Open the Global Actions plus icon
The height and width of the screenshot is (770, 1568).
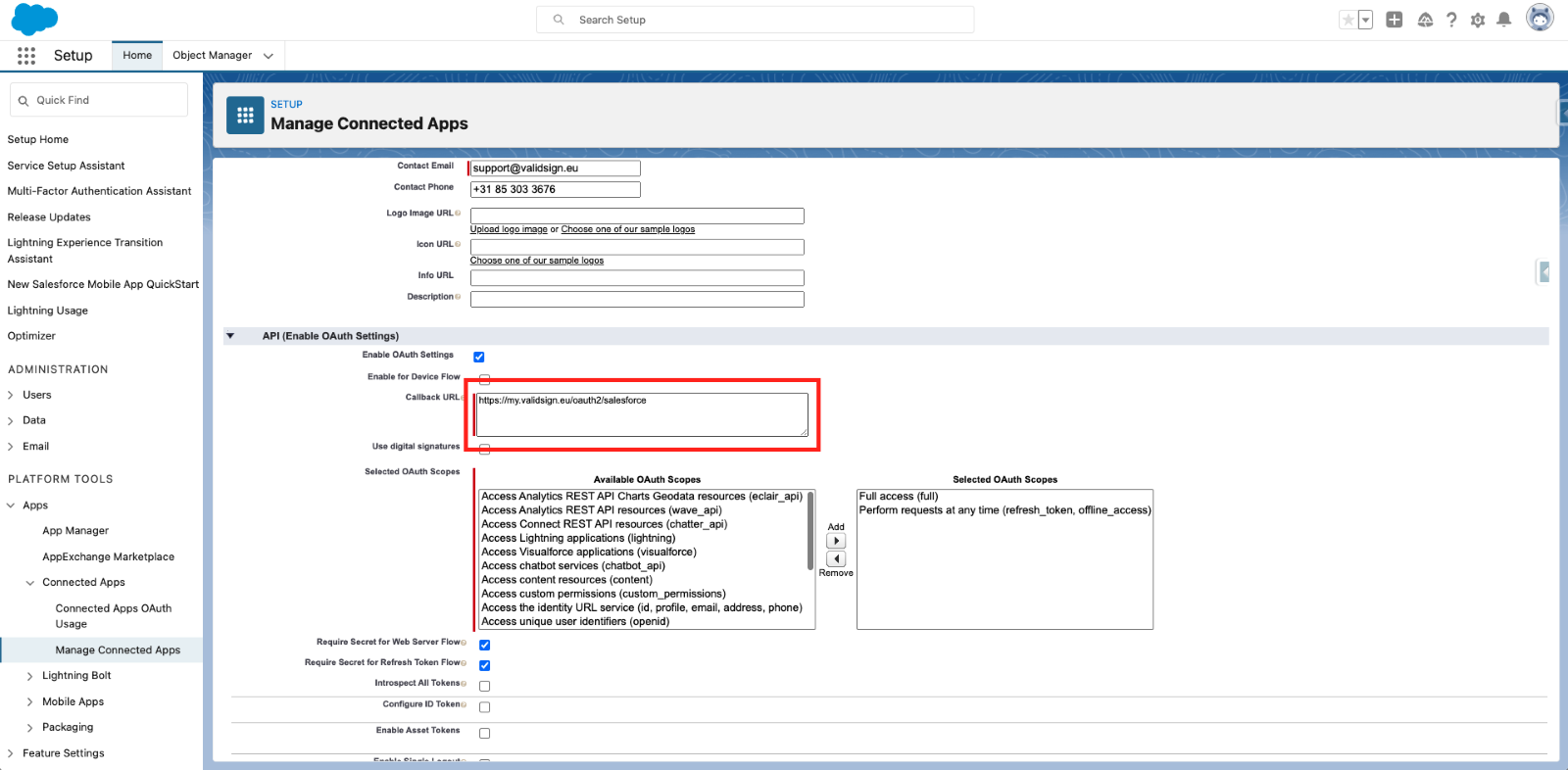pos(1395,20)
